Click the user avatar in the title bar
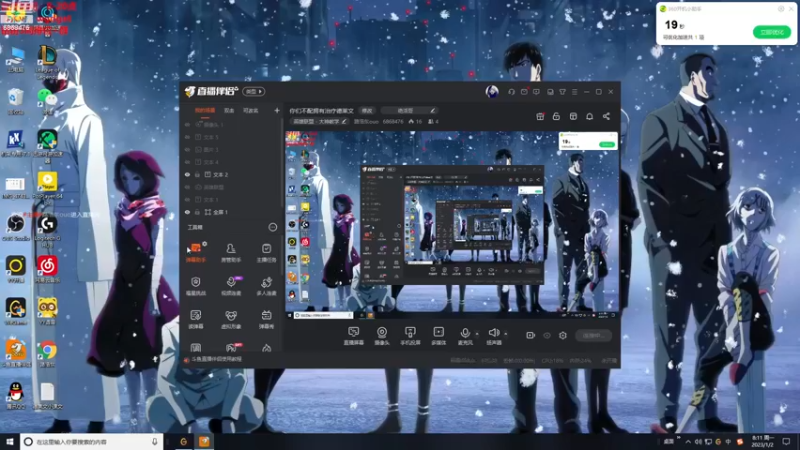Viewport: 800px width, 450px height. 492,91
